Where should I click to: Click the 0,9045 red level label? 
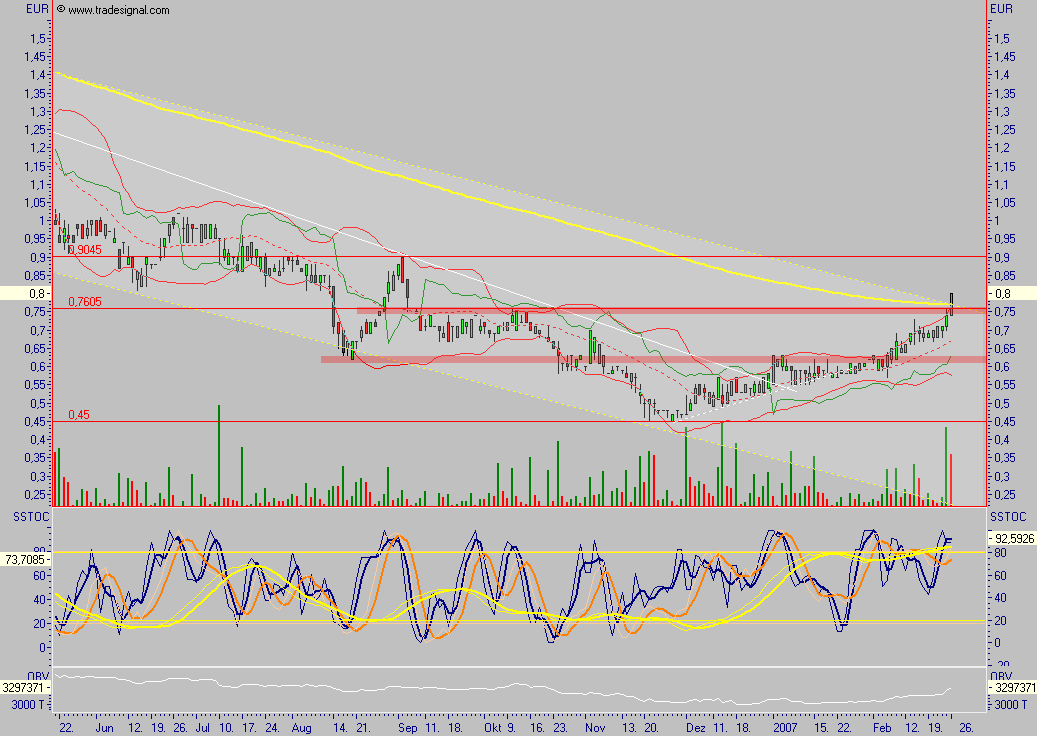click(x=85, y=250)
